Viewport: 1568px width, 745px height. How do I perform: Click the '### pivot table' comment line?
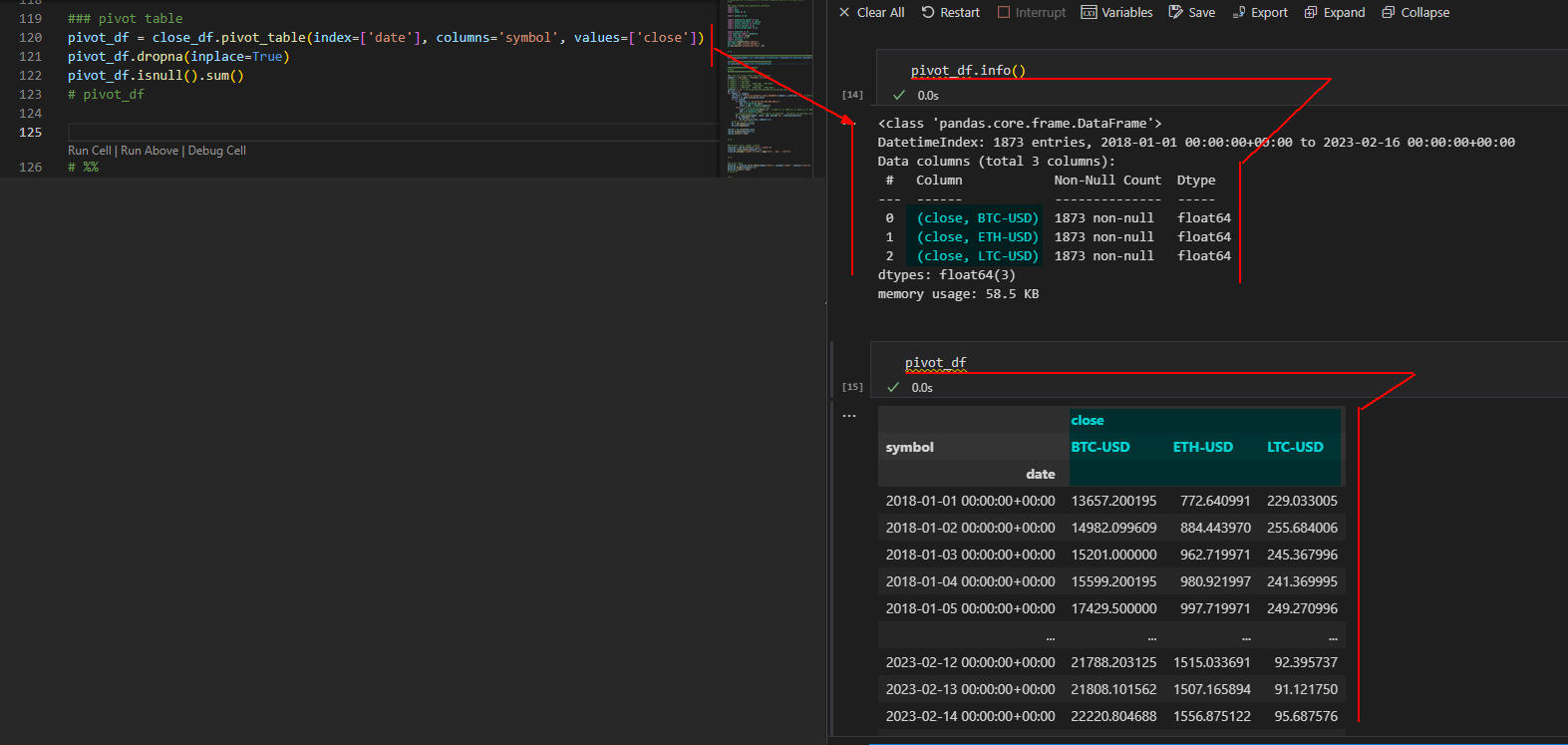pos(125,18)
